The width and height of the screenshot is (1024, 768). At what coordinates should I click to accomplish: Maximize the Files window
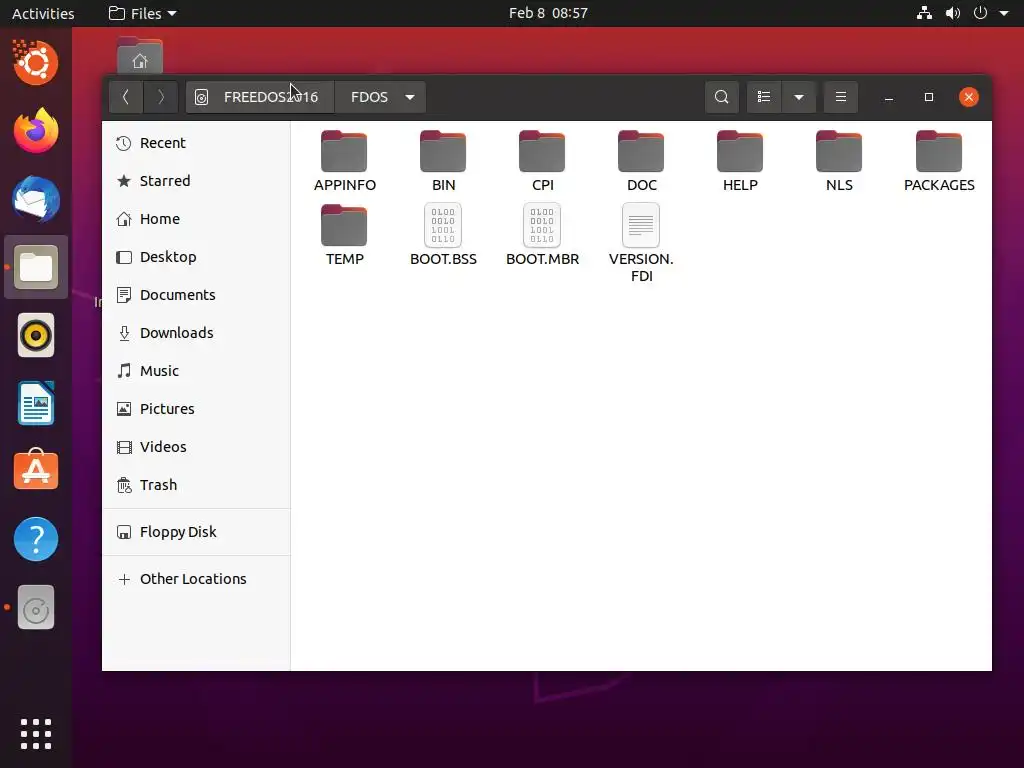click(929, 97)
